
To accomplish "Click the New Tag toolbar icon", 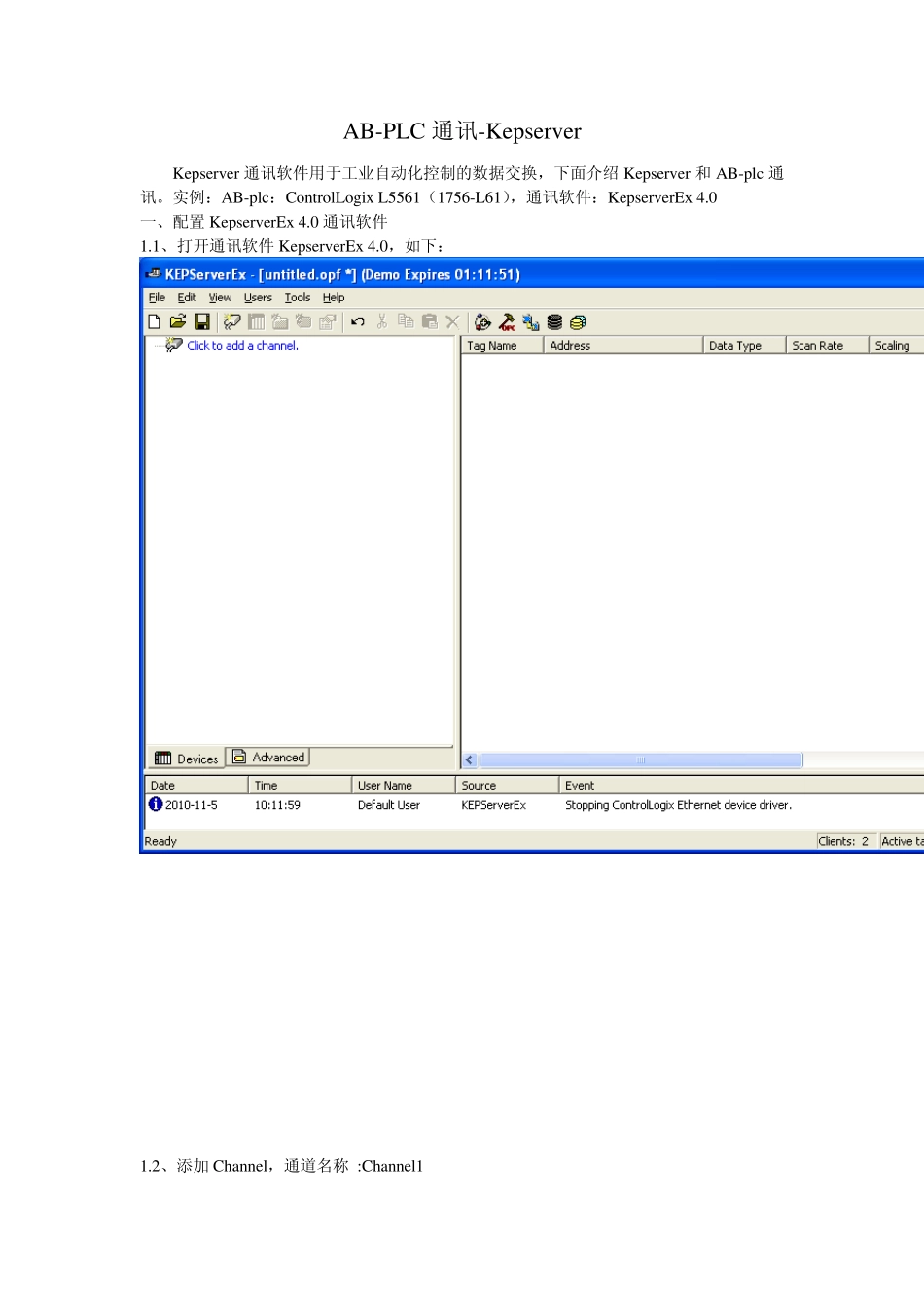I will click(303, 322).
